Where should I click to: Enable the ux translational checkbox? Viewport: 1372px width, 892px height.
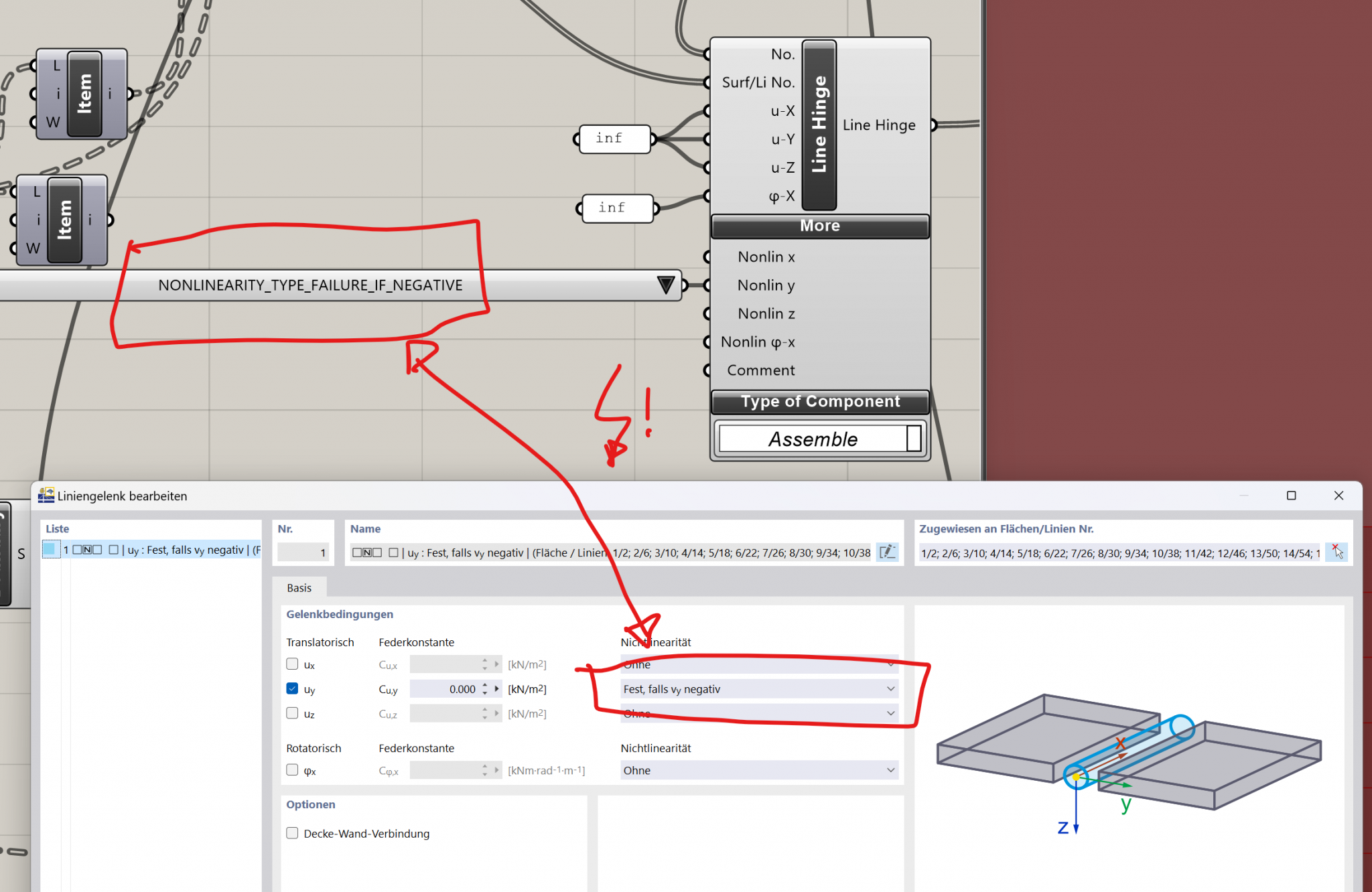292,664
